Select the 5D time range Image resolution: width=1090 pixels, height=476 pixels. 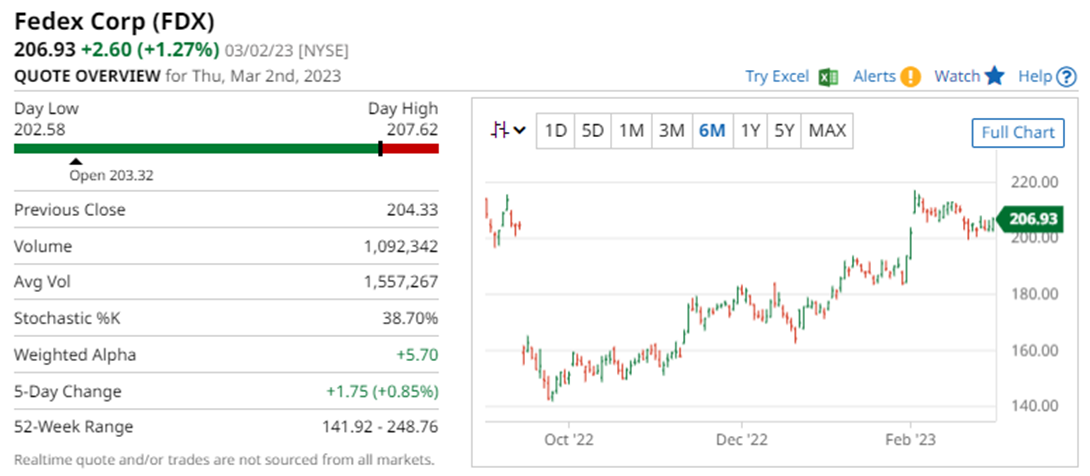[x=593, y=131]
